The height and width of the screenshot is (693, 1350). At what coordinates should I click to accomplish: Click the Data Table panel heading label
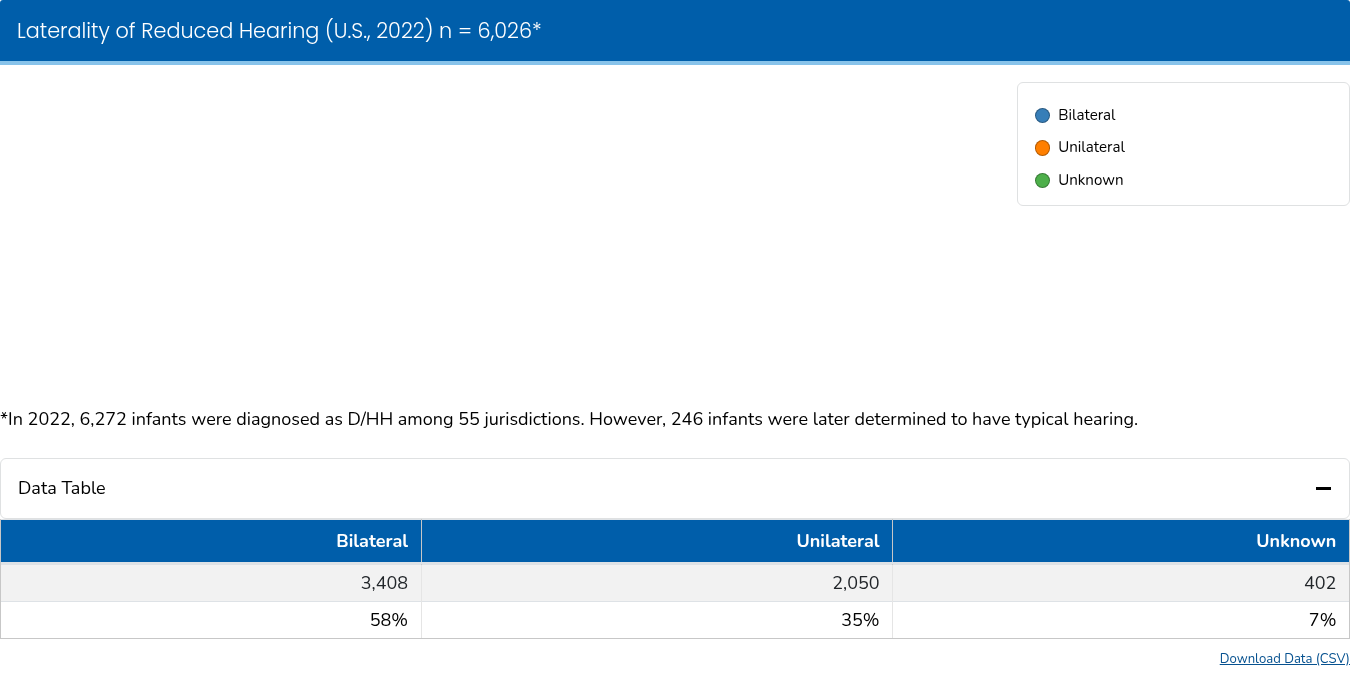tap(62, 488)
